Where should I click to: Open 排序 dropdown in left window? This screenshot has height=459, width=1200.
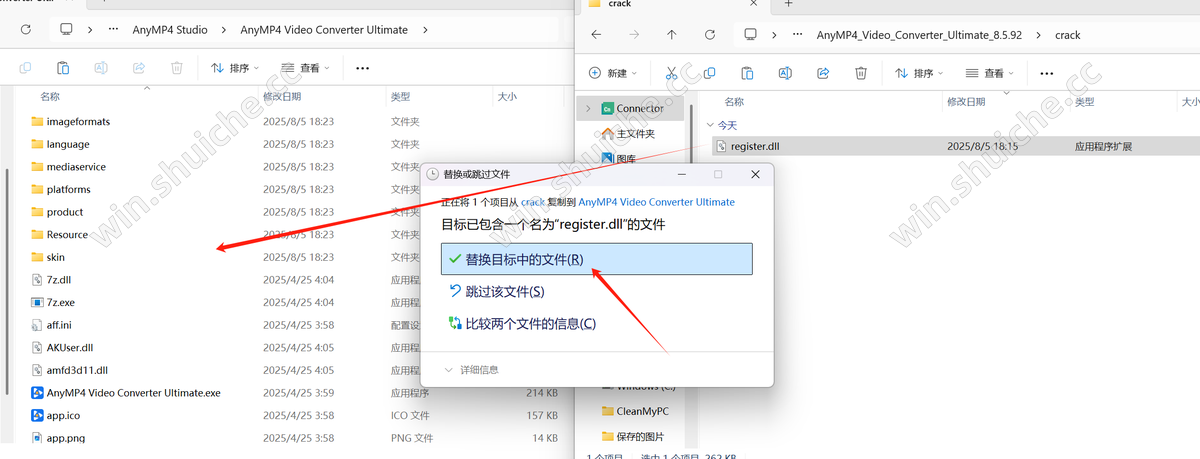coord(234,68)
